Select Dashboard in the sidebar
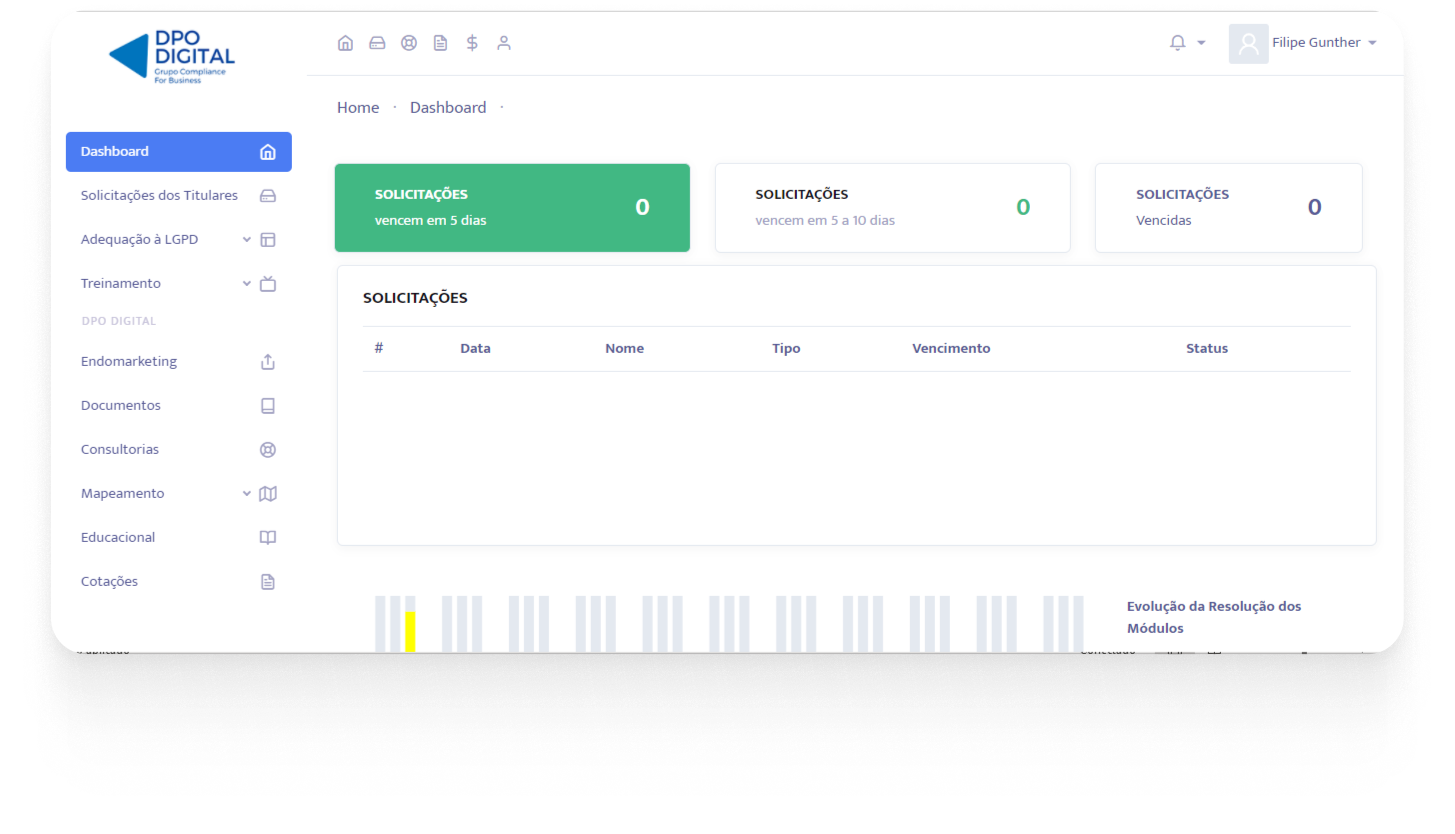Viewport: 1455px width, 834px height. [x=178, y=152]
